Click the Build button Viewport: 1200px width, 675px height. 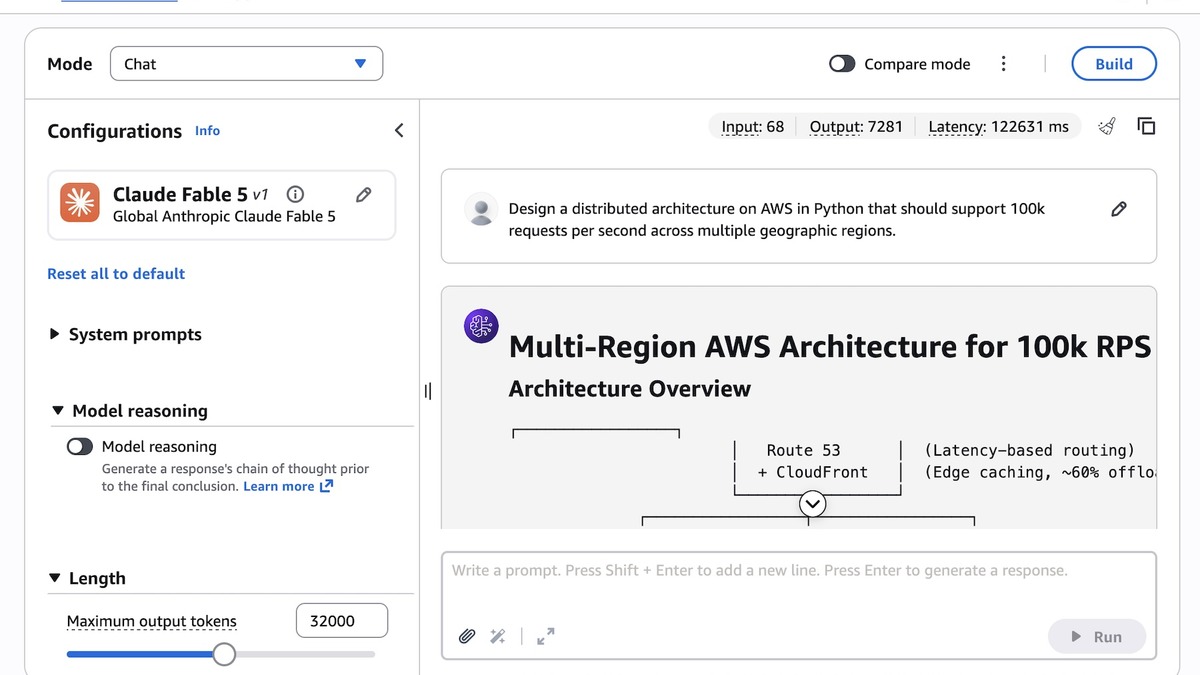(1114, 64)
